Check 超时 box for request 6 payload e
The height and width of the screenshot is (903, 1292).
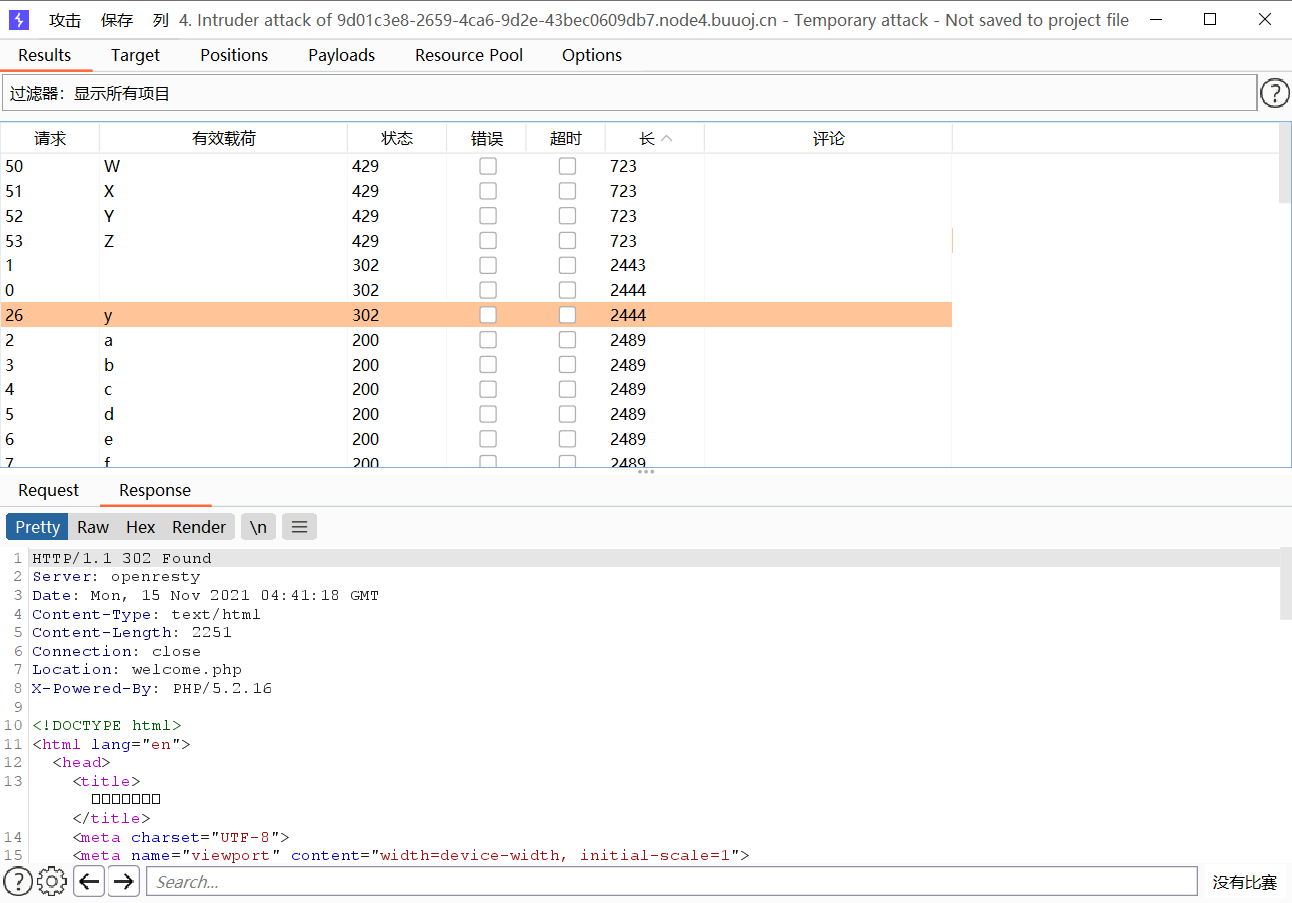point(567,439)
